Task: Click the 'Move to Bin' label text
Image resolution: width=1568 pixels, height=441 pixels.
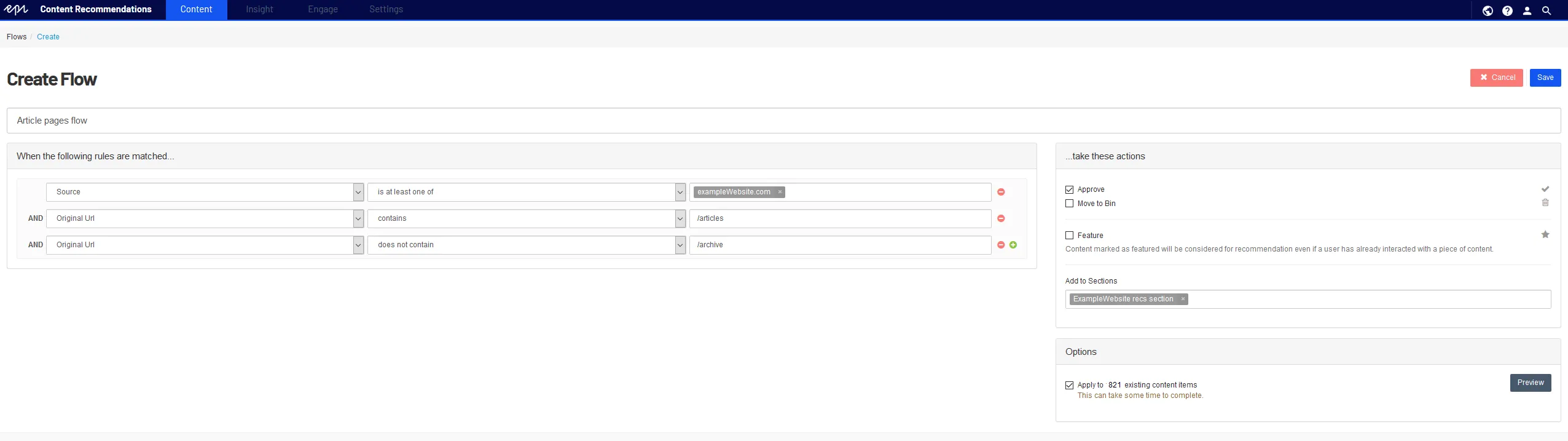Action: [x=1096, y=204]
